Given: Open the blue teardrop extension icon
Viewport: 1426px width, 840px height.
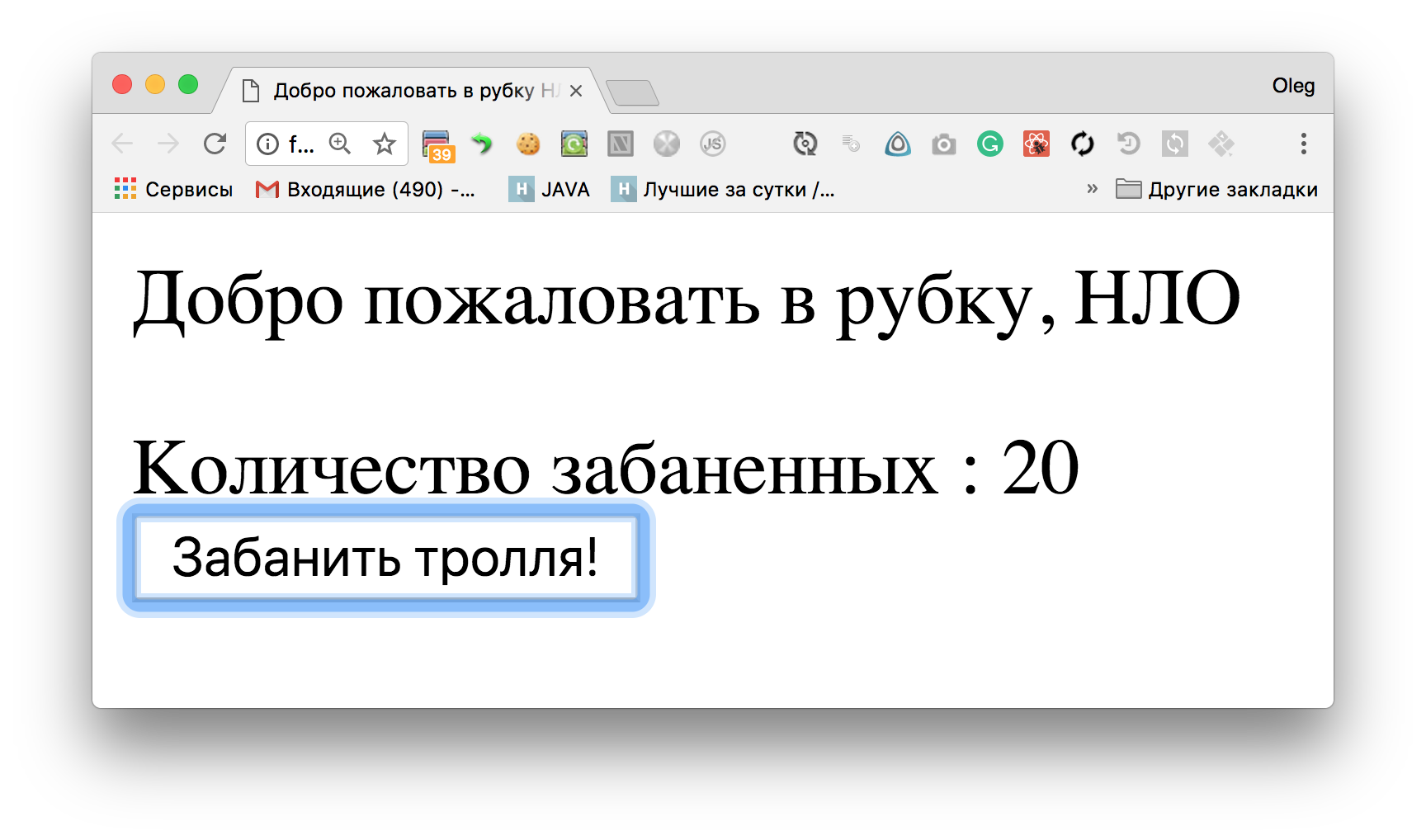Looking at the screenshot, I should [898, 144].
